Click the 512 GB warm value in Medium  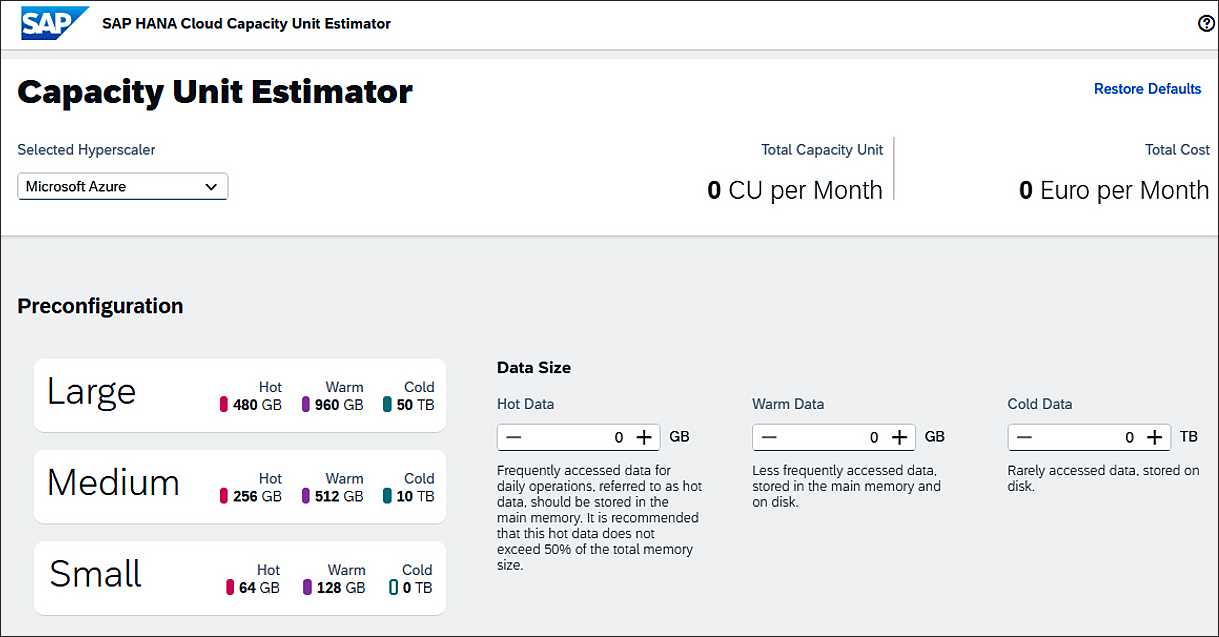click(x=340, y=496)
